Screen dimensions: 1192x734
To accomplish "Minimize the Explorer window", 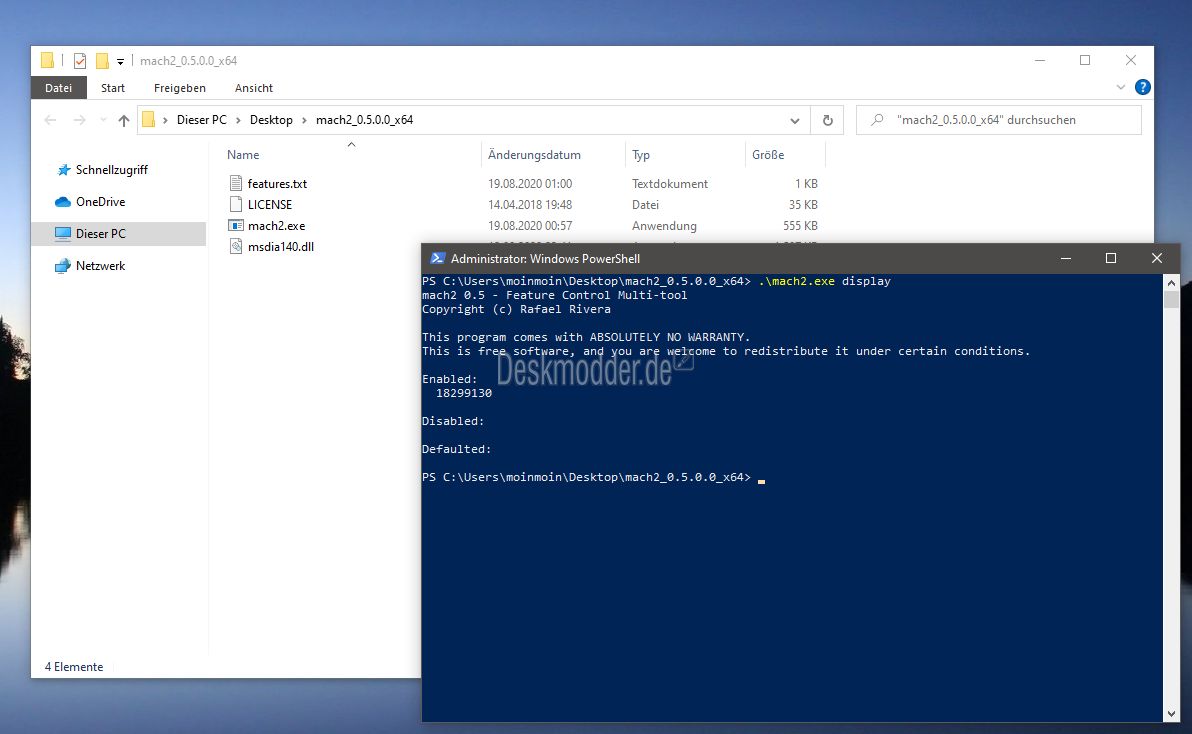I will pos(1039,60).
